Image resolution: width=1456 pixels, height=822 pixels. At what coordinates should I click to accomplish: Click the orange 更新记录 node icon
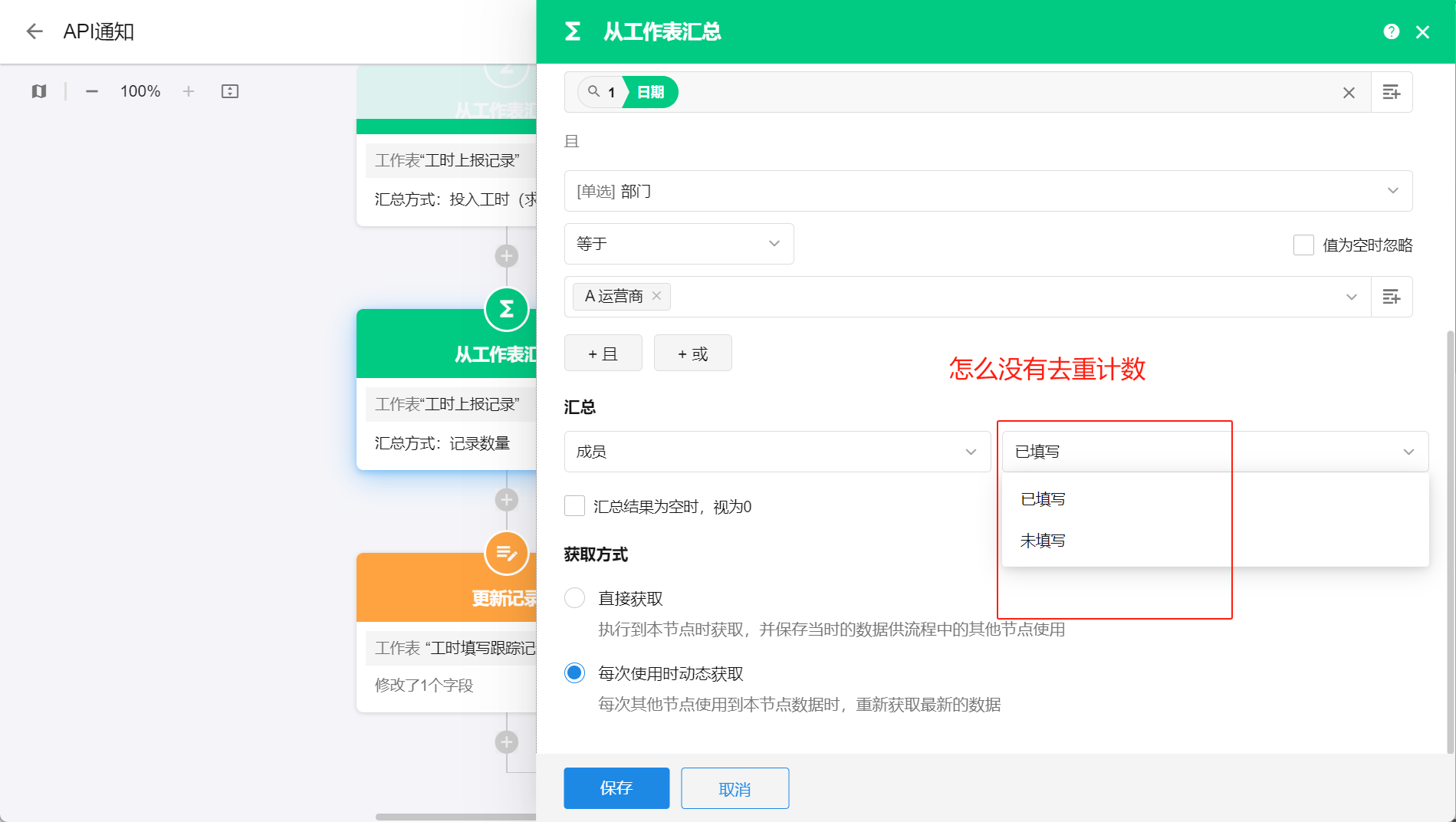pyautogui.click(x=506, y=553)
